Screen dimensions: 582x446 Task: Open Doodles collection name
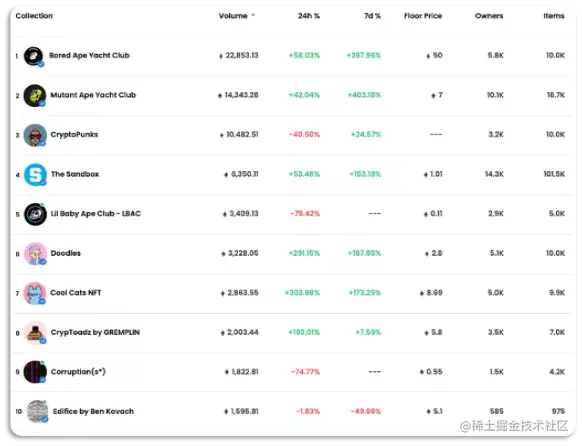click(66, 253)
